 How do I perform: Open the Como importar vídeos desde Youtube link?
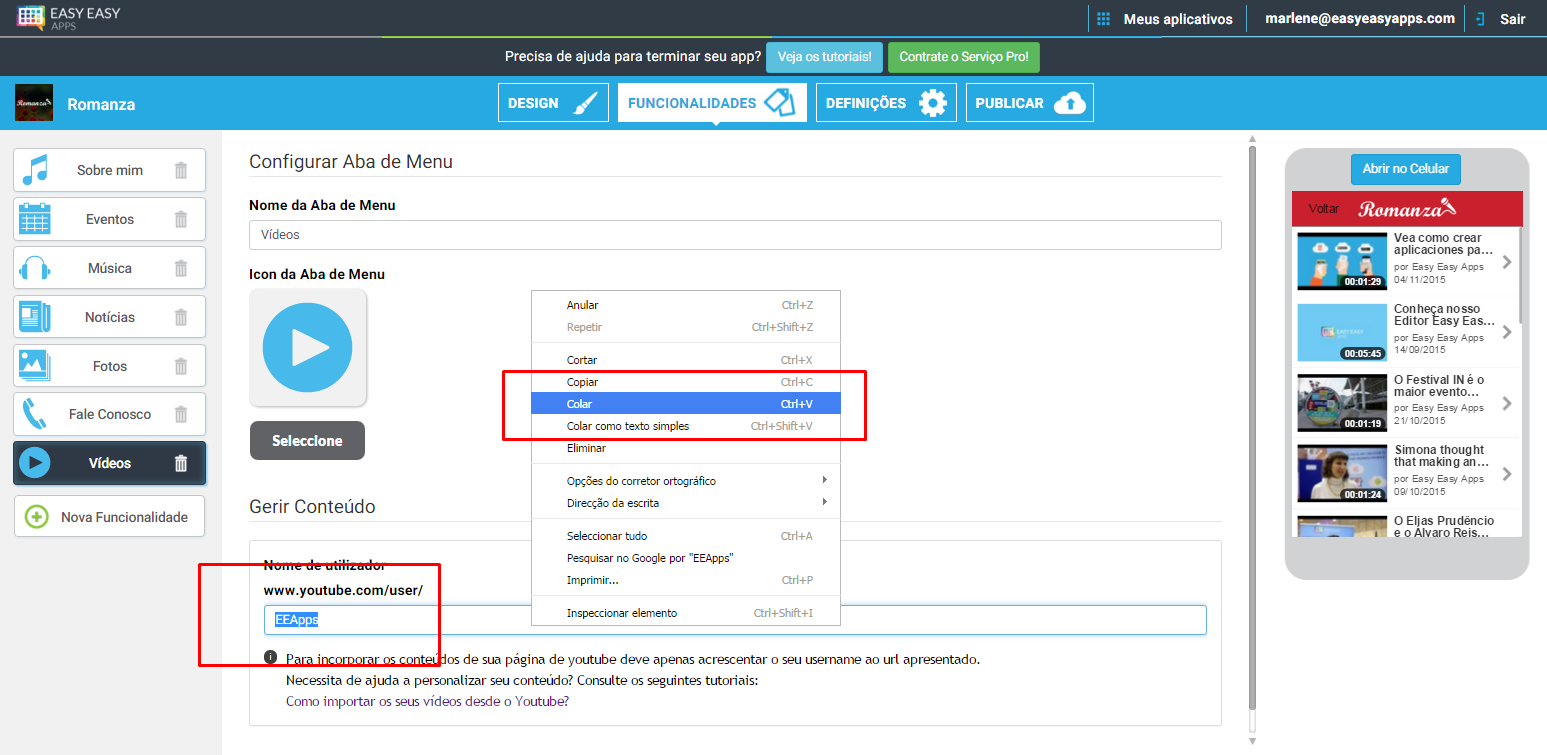[x=427, y=701]
